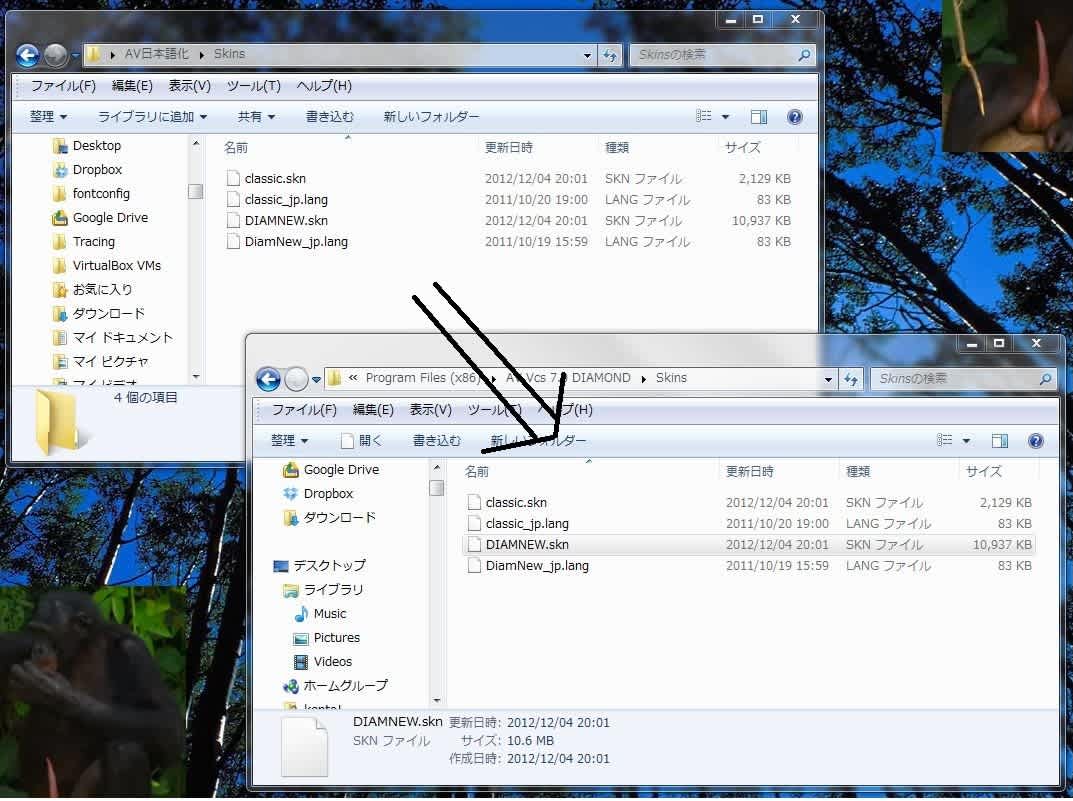The width and height of the screenshot is (1073, 801).
Task: Click the 開く button in the bottom toolbar
Action: pyautogui.click(x=362, y=441)
